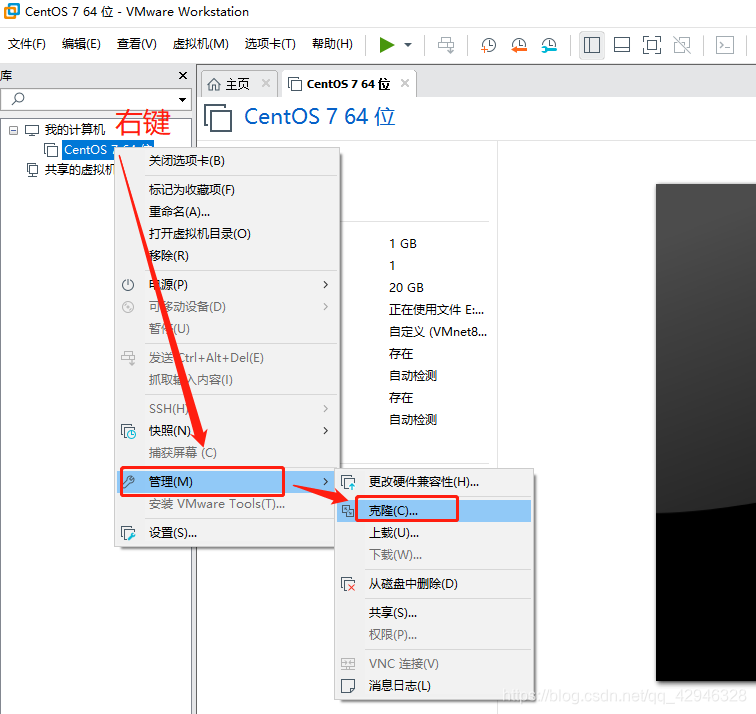Screen dimensions: 756x714
Task: Click the settings icon beside 设置(S)...
Action: (128, 534)
